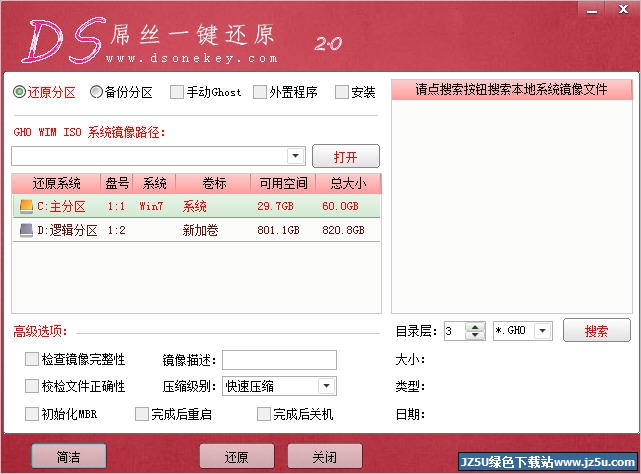The width and height of the screenshot is (641, 474).
Task: Select the 还原分区 radio button
Action: (x=19, y=92)
